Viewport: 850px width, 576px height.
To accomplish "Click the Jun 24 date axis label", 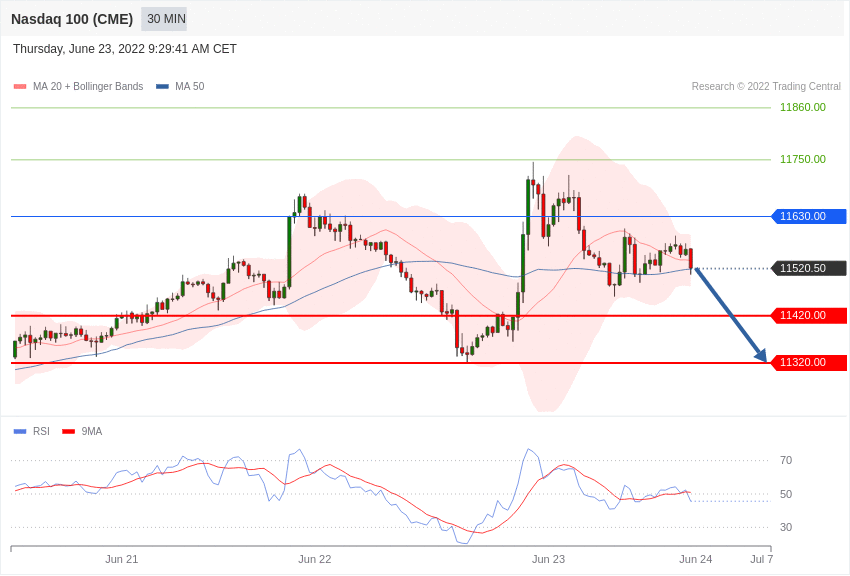I will tap(696, 559).
